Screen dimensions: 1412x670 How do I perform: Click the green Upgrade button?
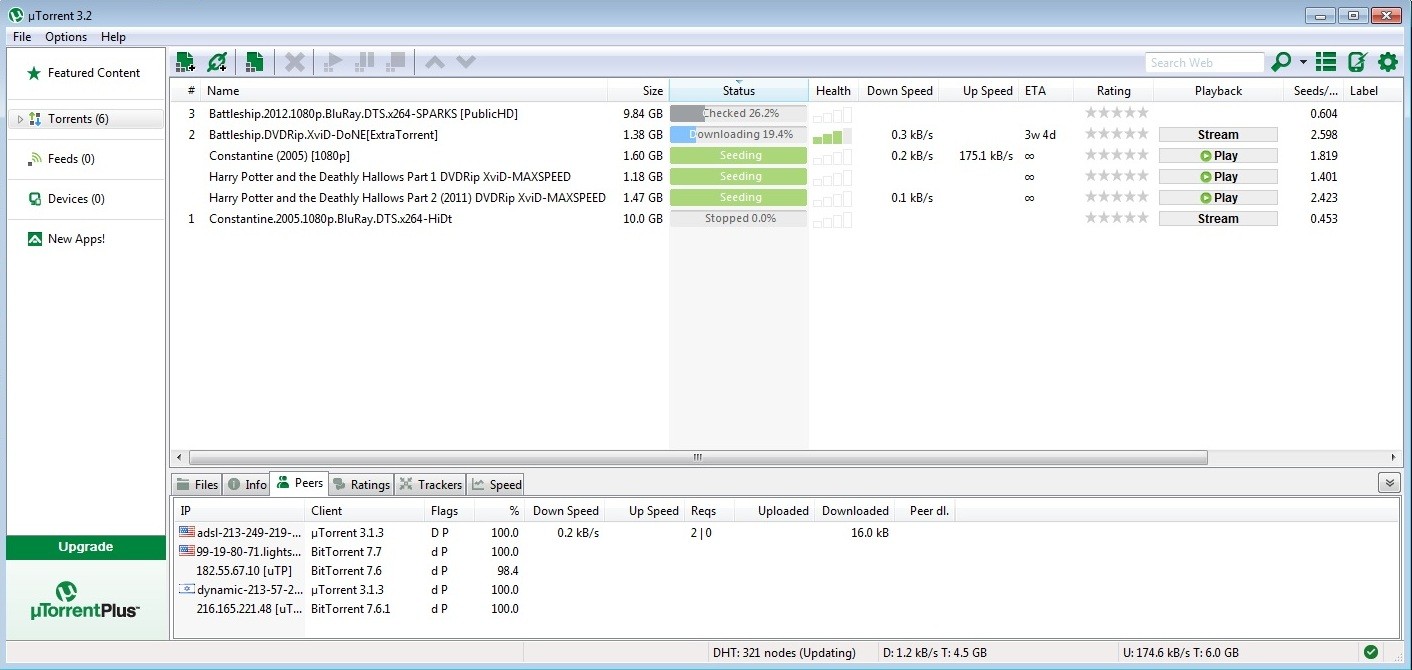click(86, 547)
